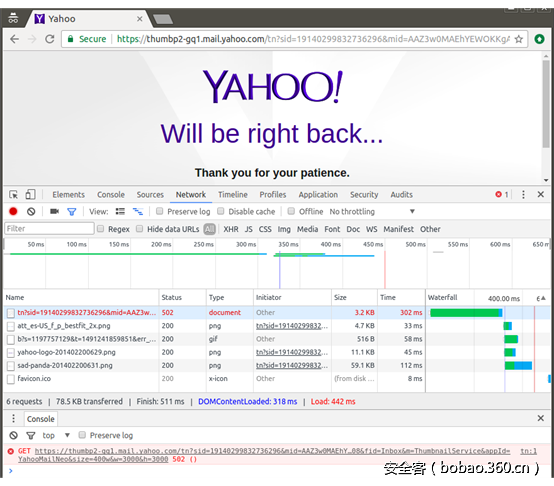Switch to the Audits tab

(x=401, y=195)
